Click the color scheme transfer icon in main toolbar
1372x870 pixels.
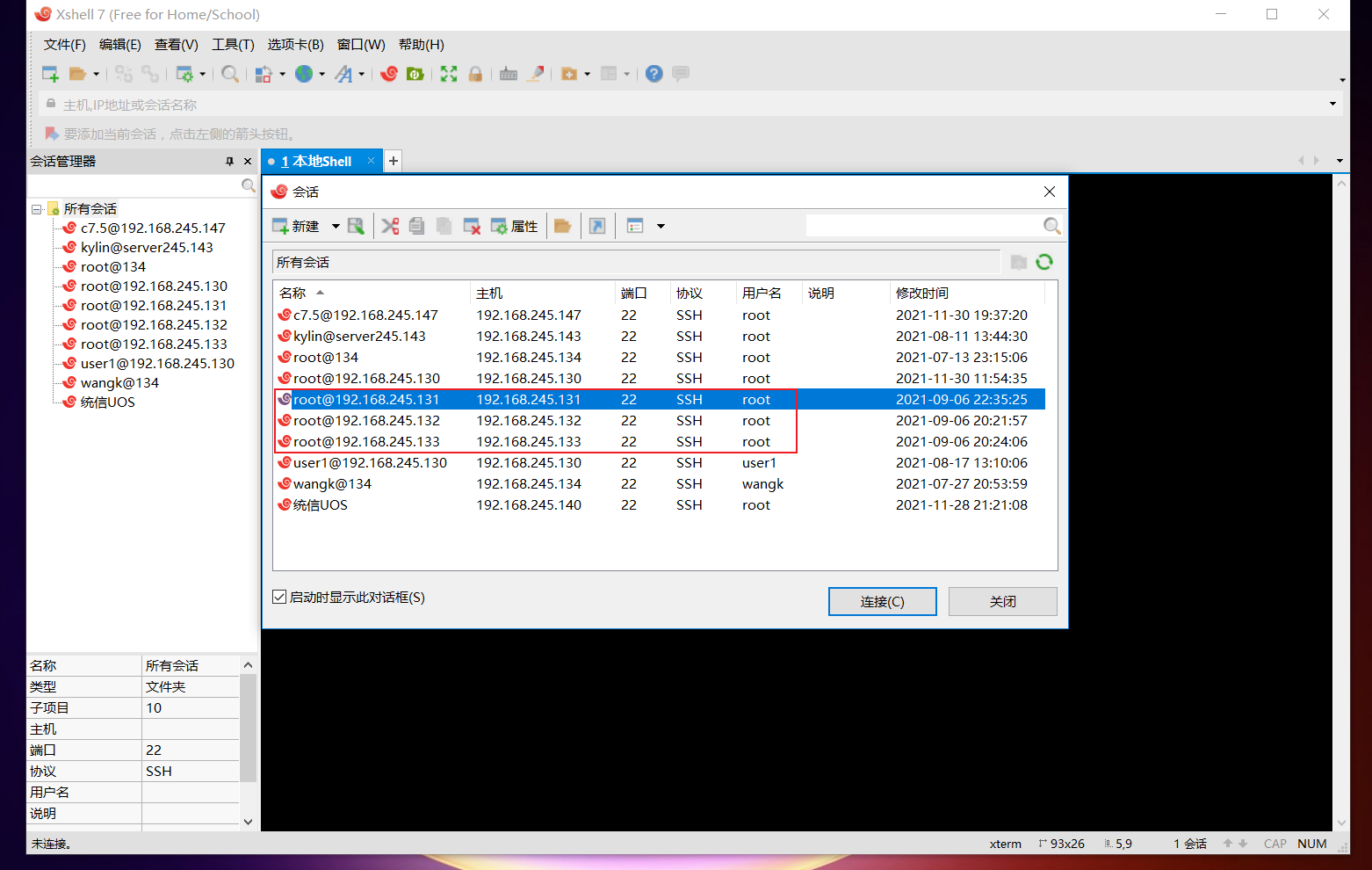(x=263, y=74)
